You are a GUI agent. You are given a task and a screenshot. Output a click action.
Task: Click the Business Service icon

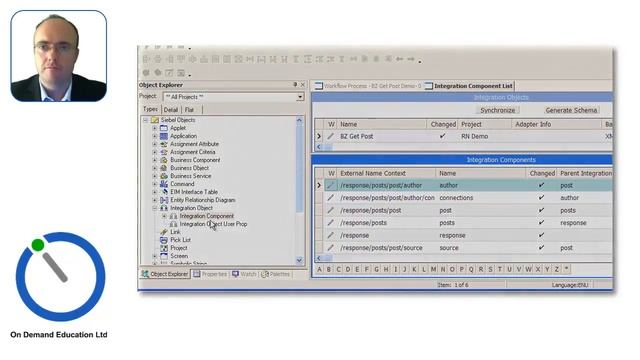[x=164, y=176]
